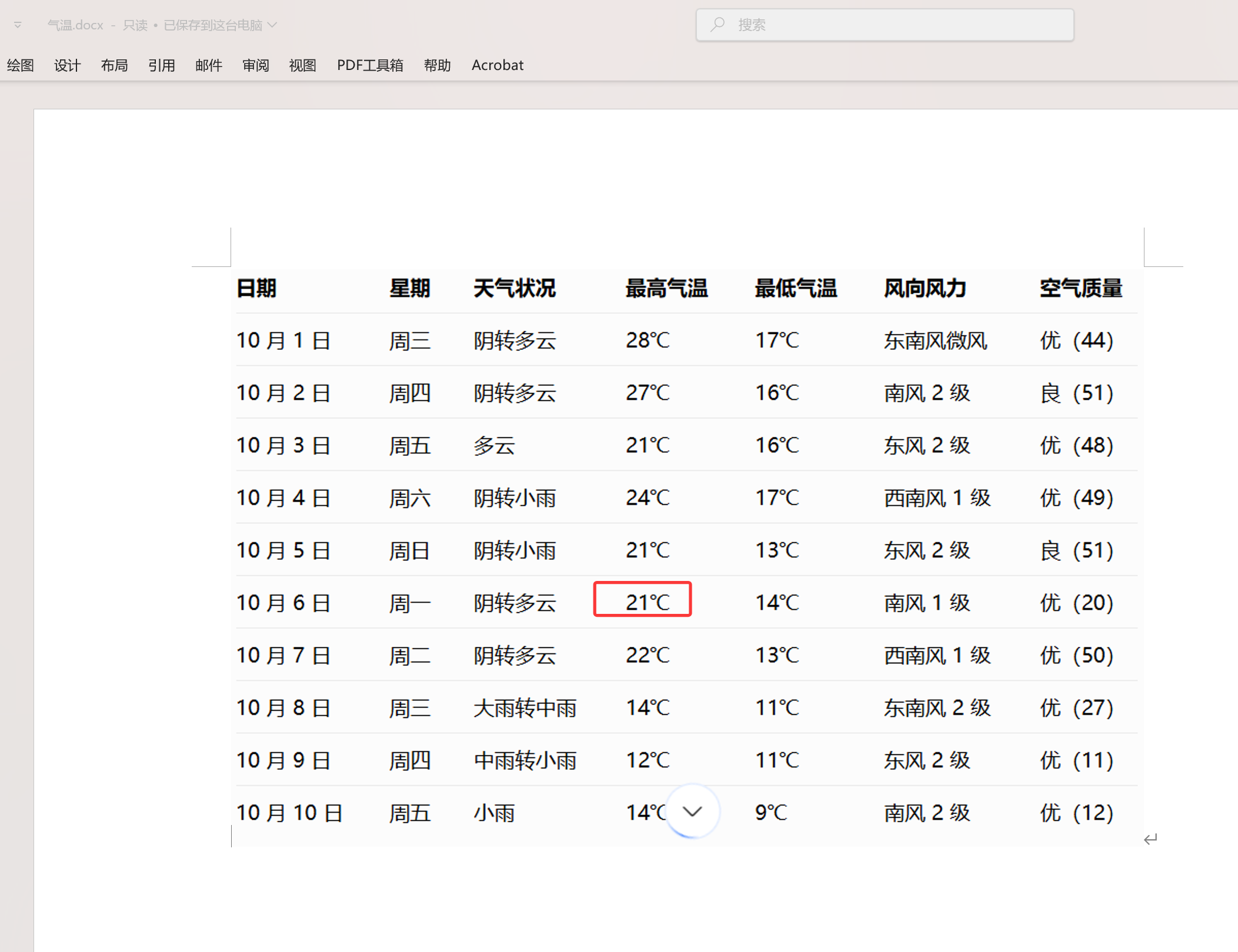This screenshot has width=1238, height=952.
Task: Open the Acrobat ribbon tab
Action: [x=497, y=65]
